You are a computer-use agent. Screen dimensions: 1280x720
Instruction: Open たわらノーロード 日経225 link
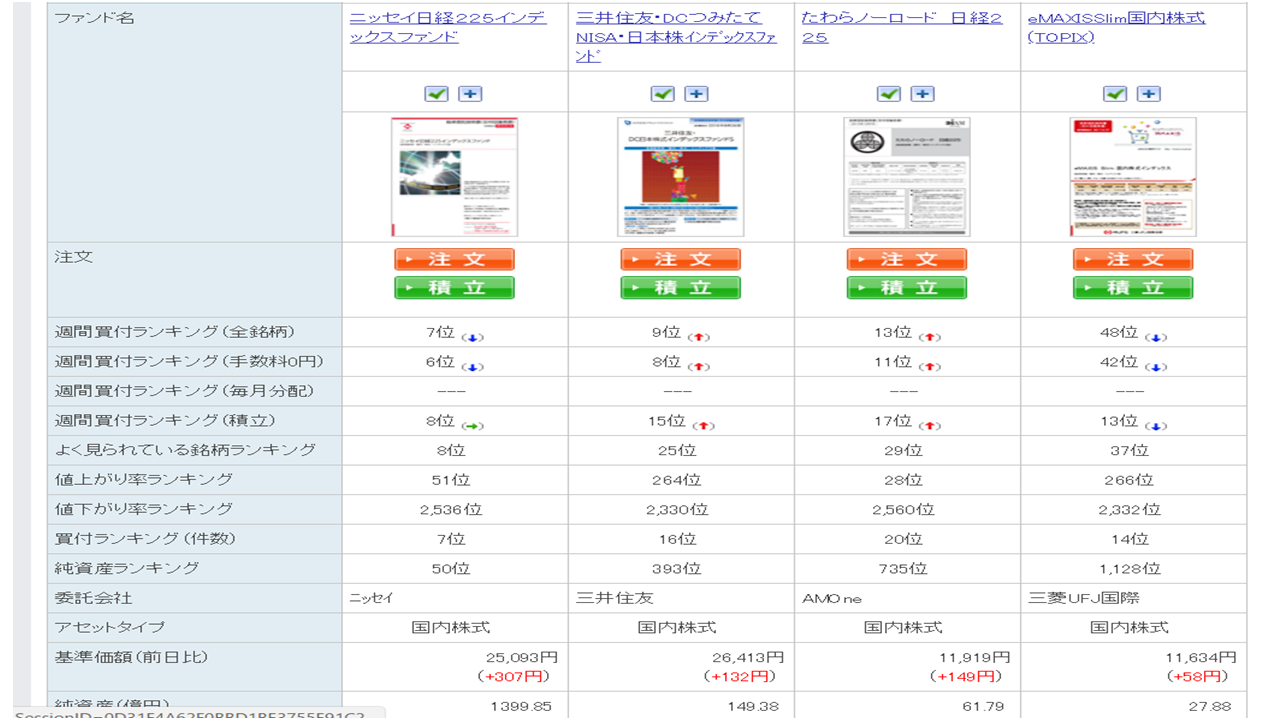(x=901, y=27)
